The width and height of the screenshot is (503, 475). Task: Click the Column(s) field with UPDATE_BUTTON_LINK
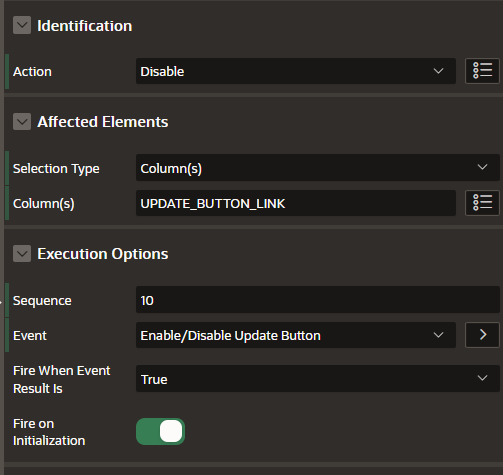296,203
